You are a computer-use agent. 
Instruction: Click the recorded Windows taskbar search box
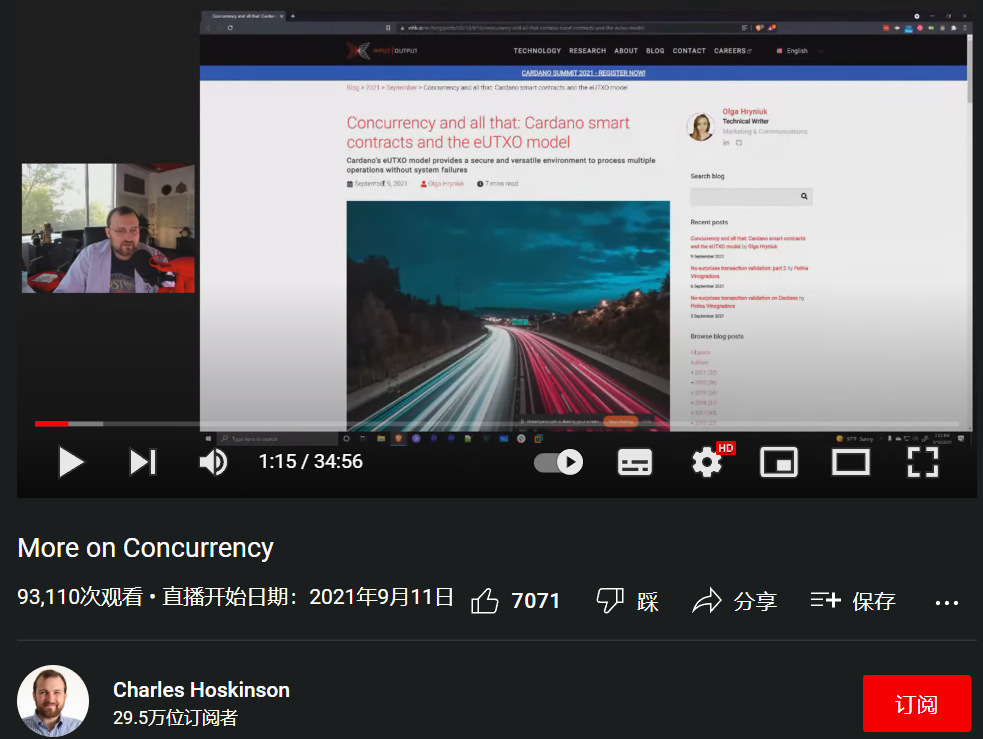[x=278, y=439]
